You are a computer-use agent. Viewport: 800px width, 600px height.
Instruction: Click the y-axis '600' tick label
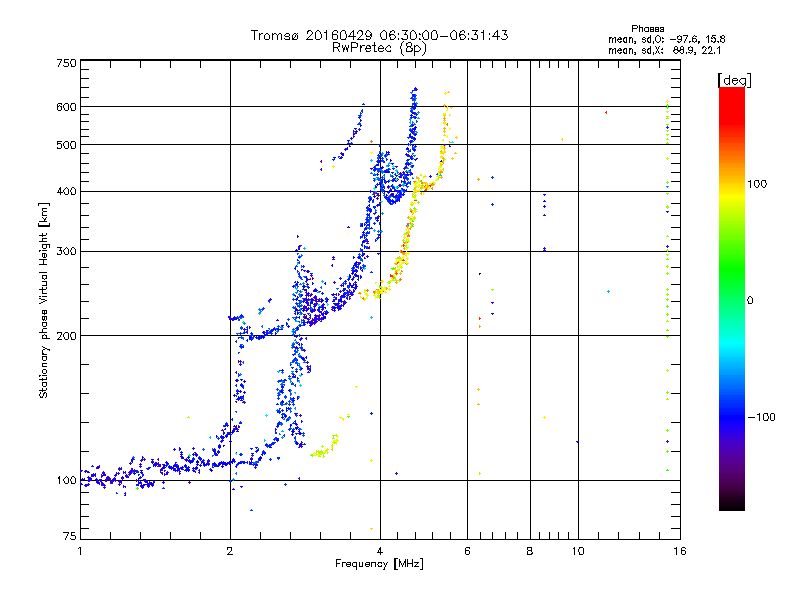point(66,107)
